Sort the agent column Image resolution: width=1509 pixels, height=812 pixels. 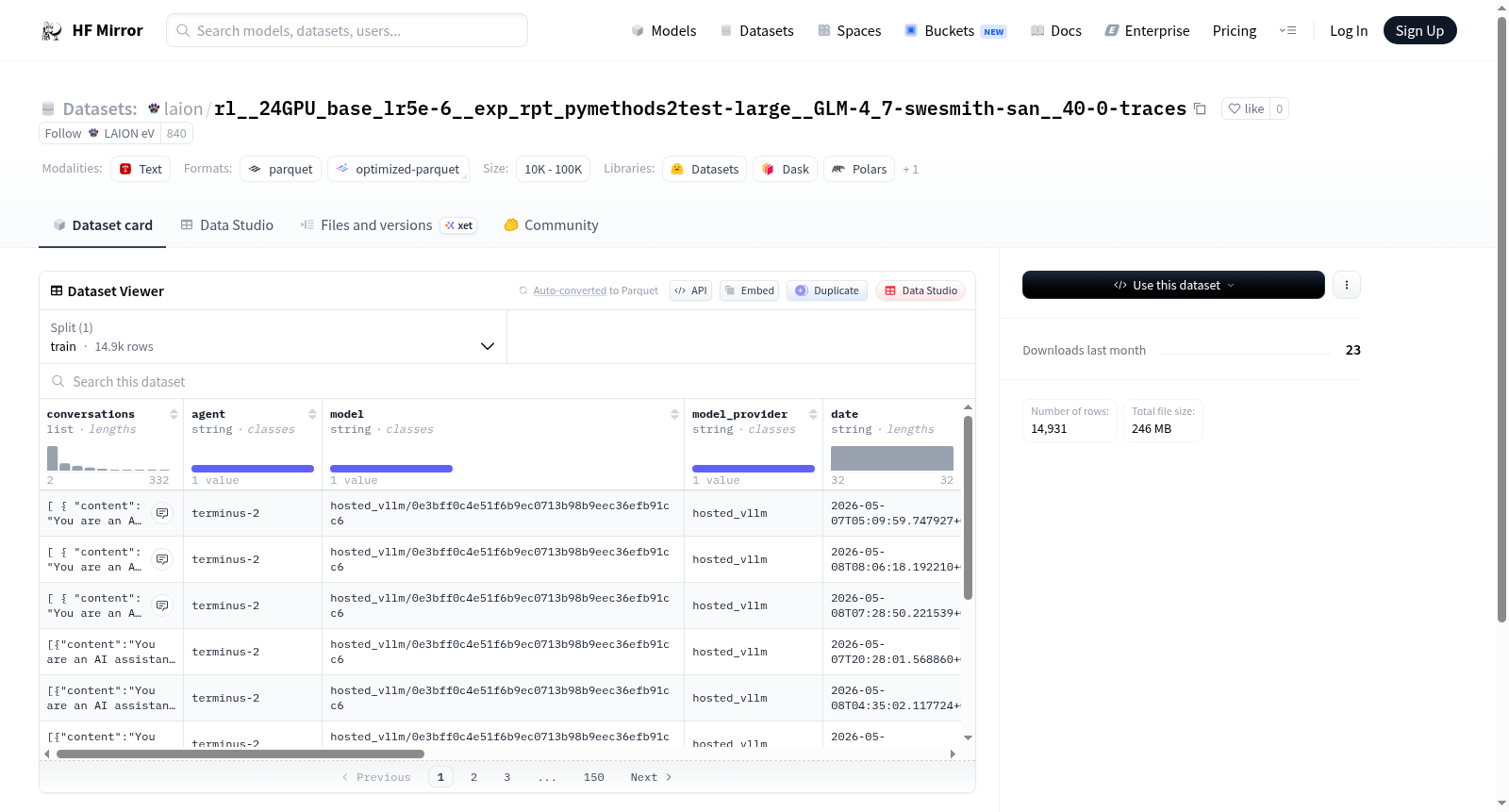click(x=312, y=414)
